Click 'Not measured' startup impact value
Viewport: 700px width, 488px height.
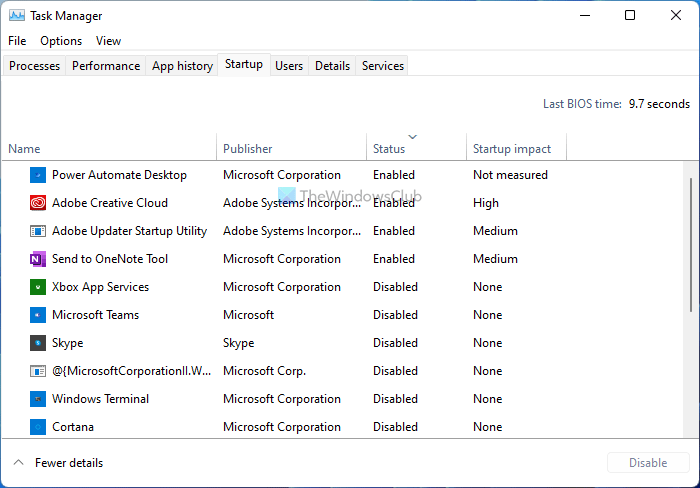pos(510,175)
